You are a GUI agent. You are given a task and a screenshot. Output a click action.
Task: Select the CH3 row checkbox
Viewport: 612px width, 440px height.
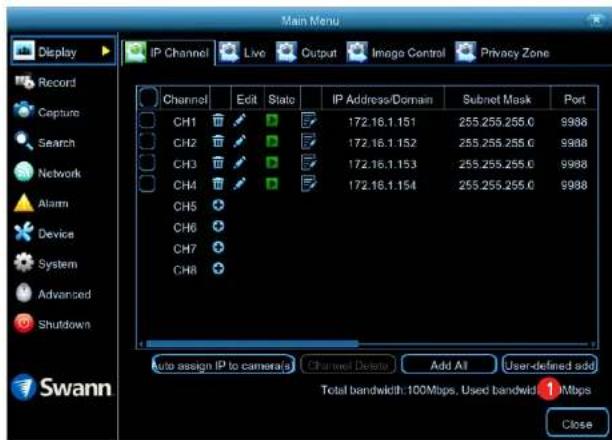(147, 162)
